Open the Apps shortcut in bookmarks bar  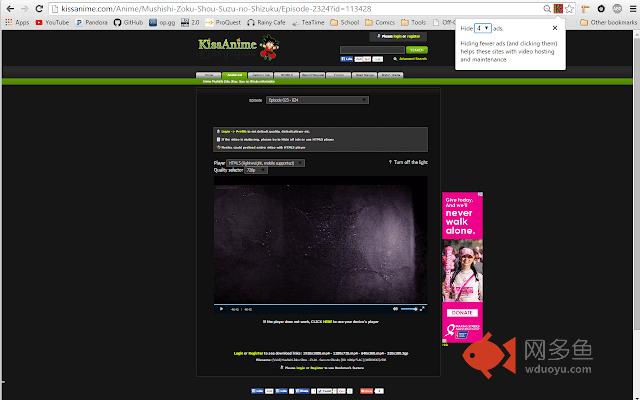click(17, 22)
